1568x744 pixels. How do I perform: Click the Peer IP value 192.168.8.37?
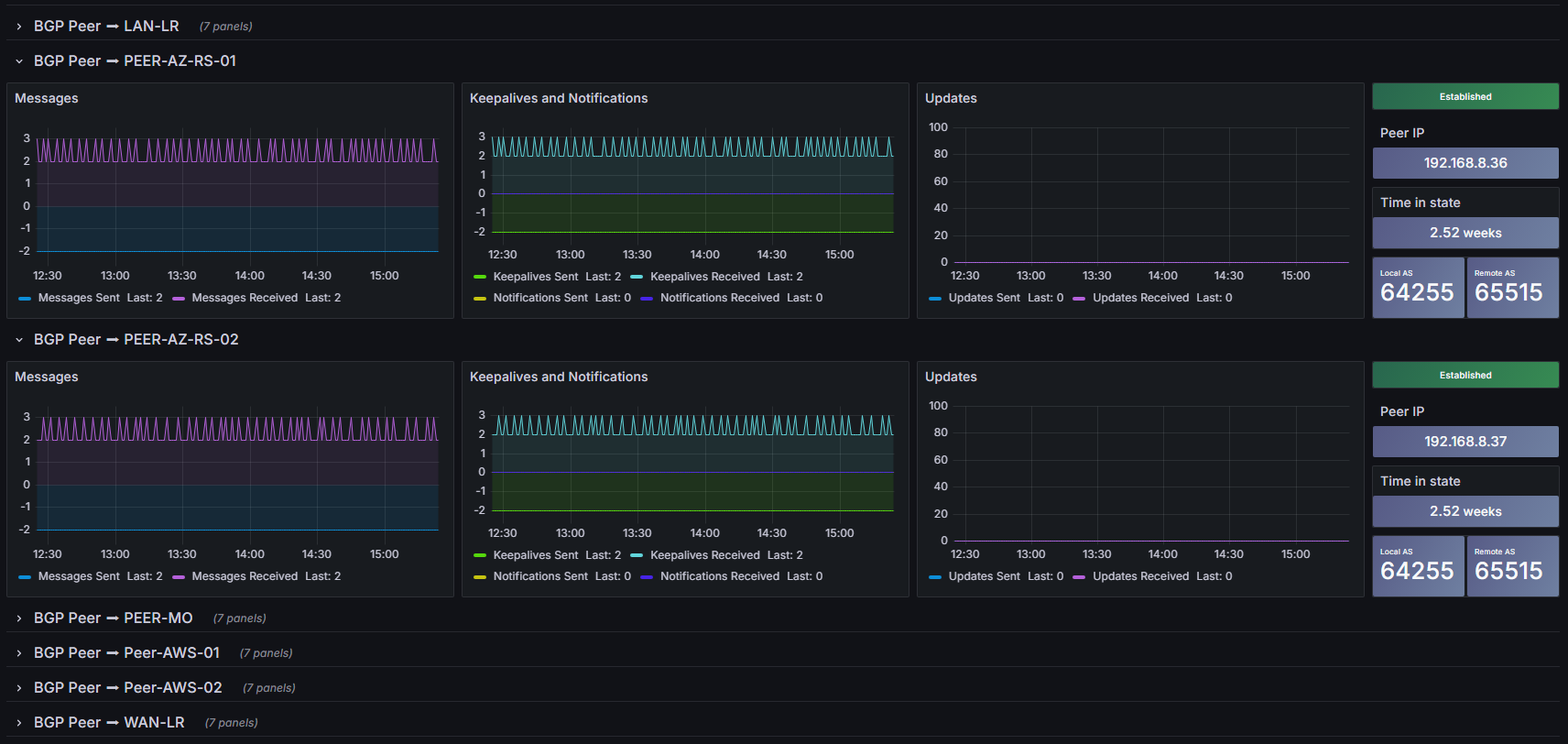point(1465,442)
